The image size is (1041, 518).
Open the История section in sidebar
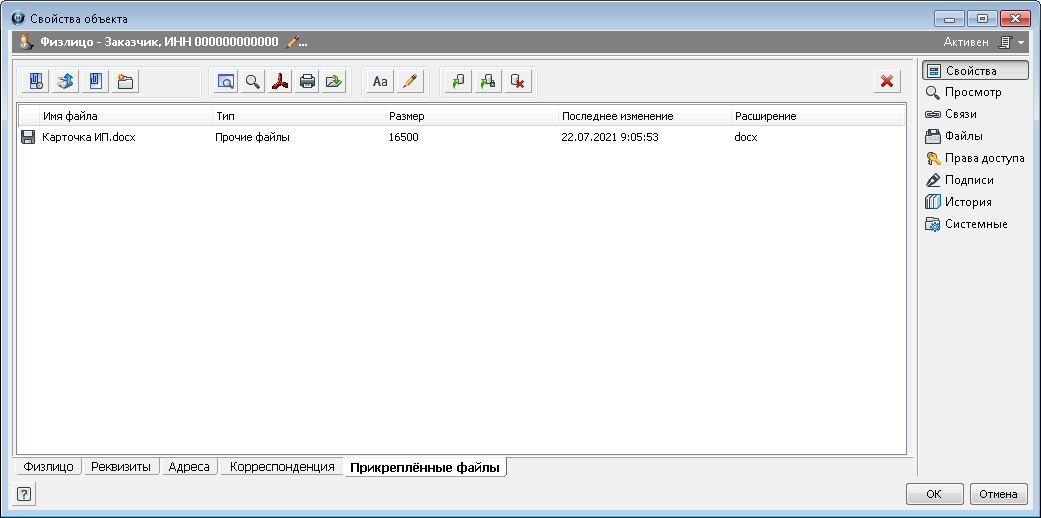click(x=966, y=202)
